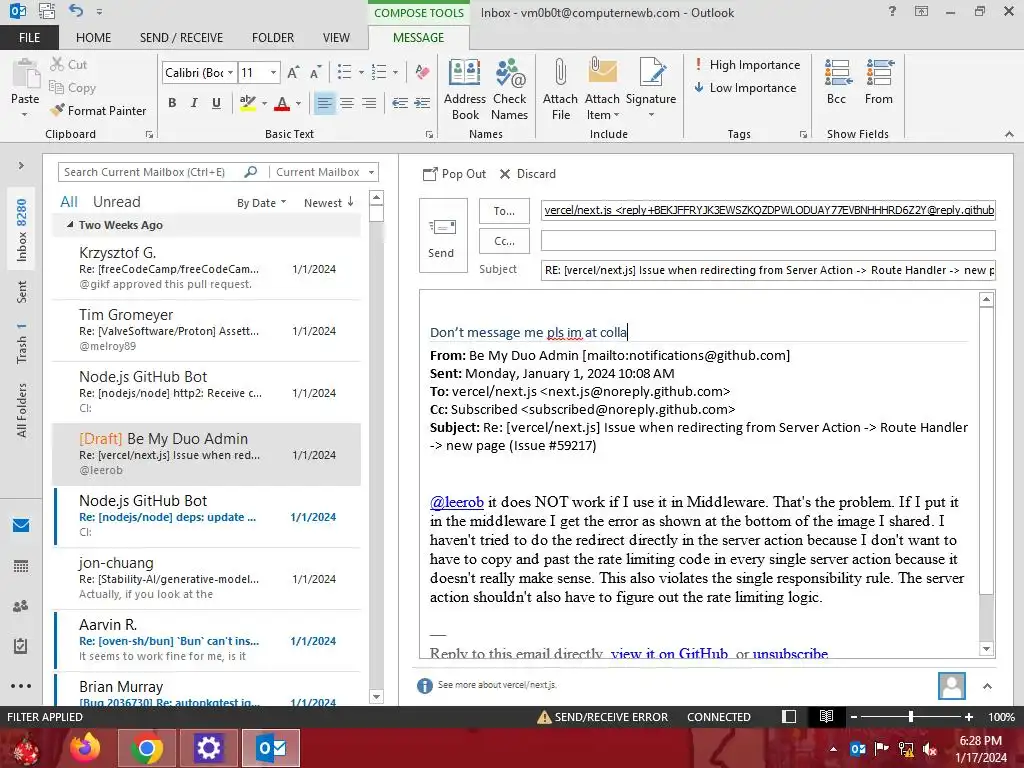Open Tasks view icon in sidebar
Screen dimensions: 1024x768
[x=21, y=646]
